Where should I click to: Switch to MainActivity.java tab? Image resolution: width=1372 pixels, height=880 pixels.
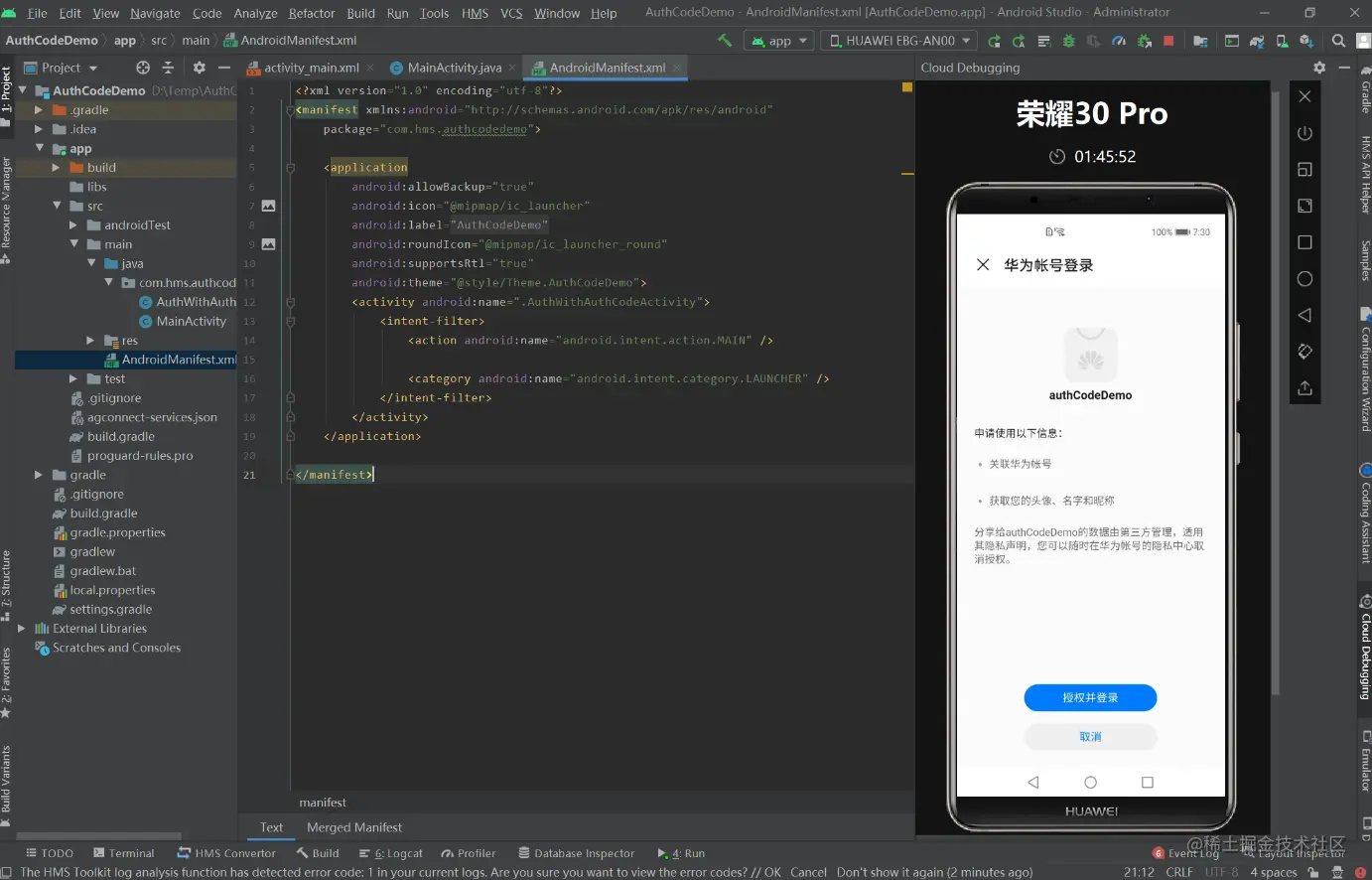click(455, 68)
